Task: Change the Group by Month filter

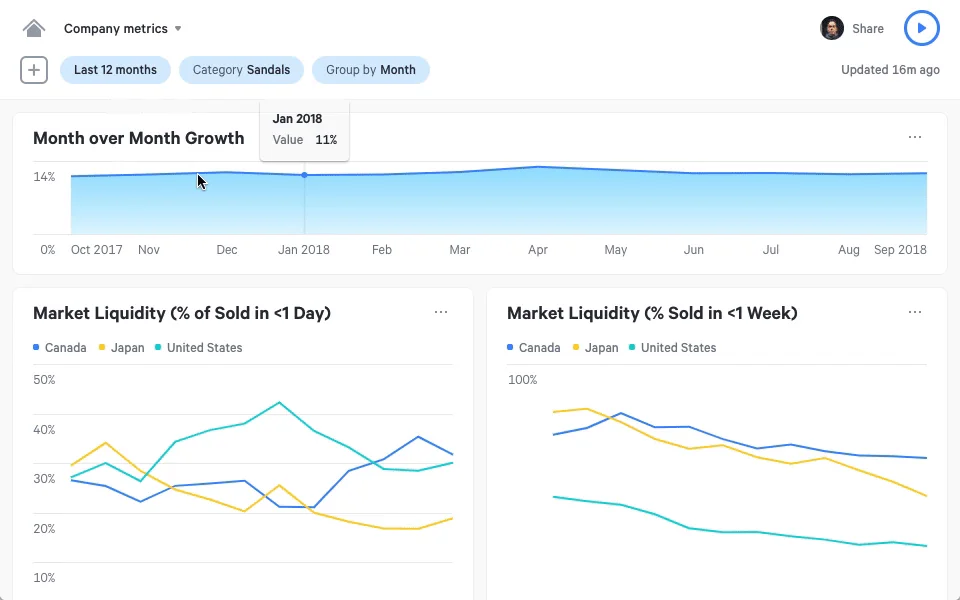Action: pos(370,70)
